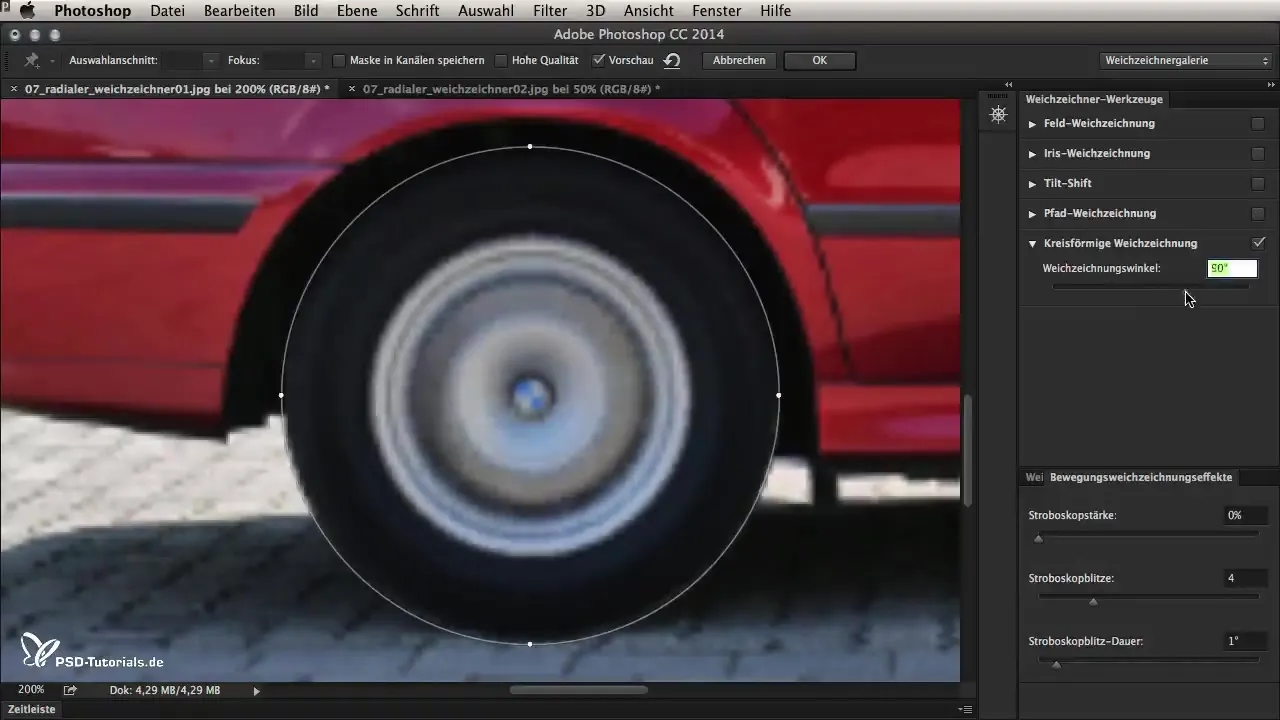Click the pin tool icon in options bar
Screen dimensions: 1280x720
click(x=33, y=61)
